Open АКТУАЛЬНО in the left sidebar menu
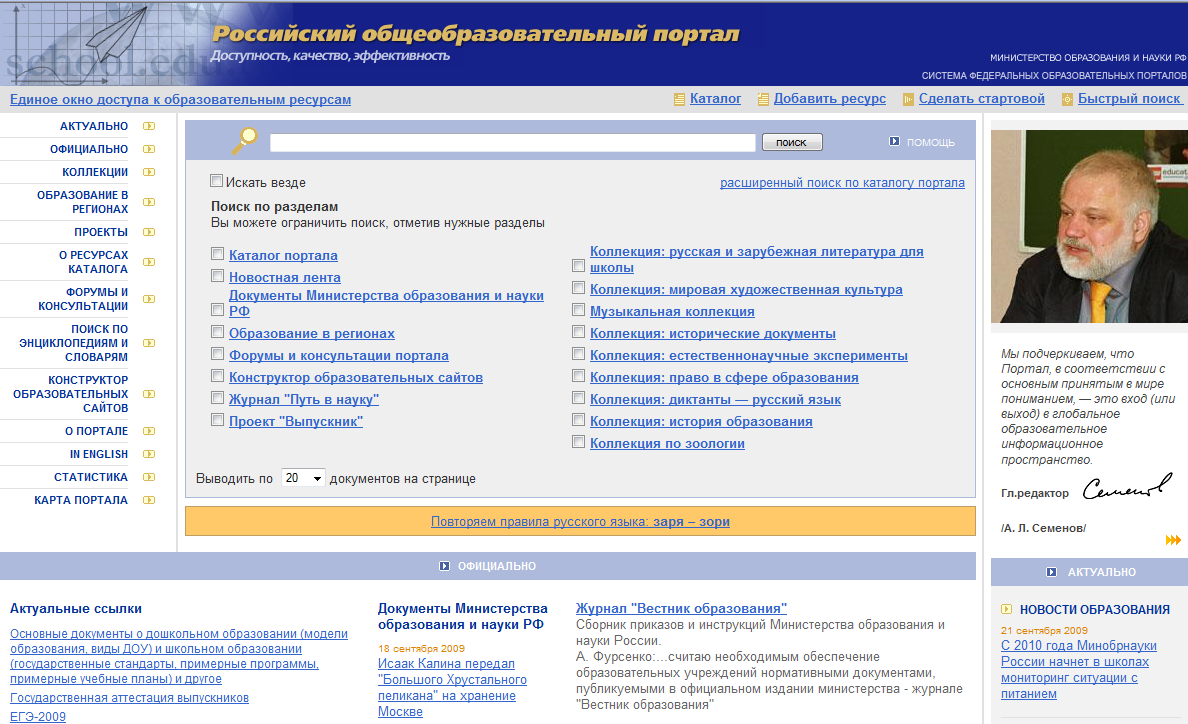This screenshot has width=1188, height=724. click(x=94, y=126)
